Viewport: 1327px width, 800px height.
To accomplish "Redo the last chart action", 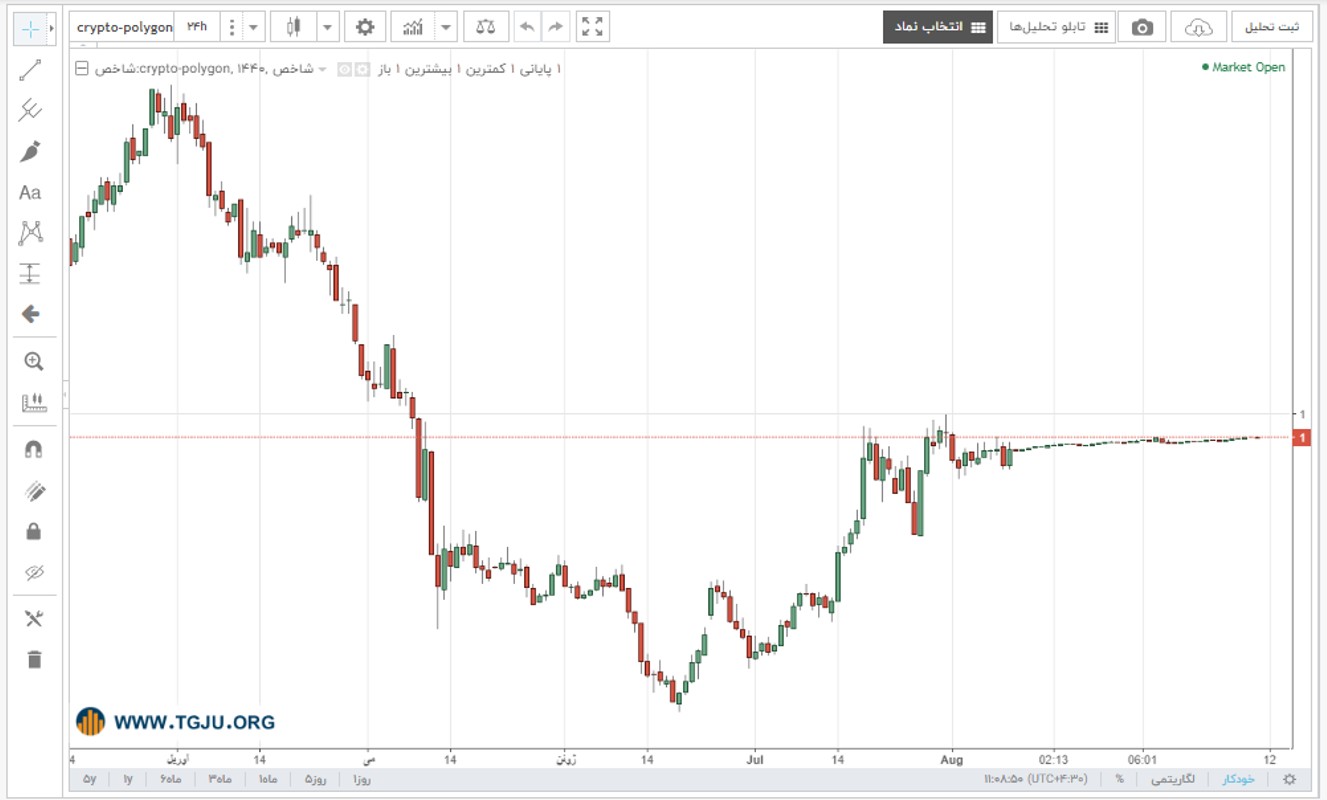I will pos(556,27).
